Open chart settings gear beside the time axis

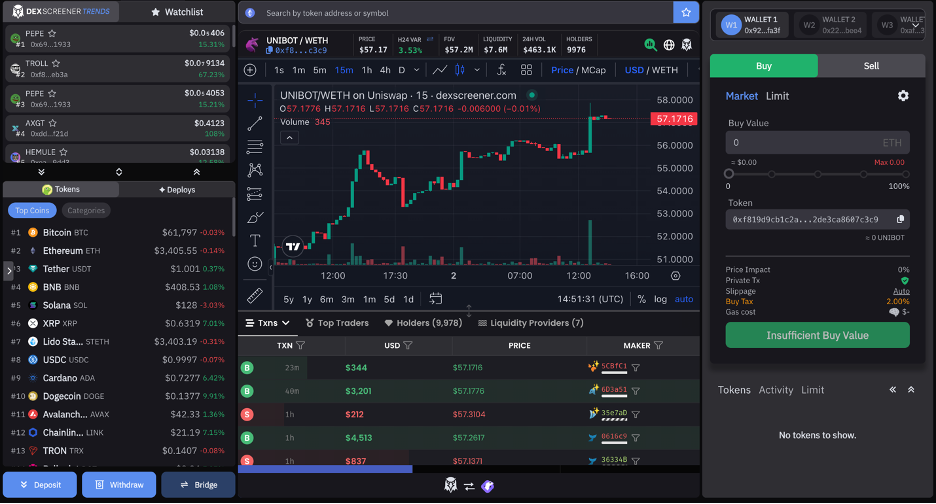pyautogui.click(x=676, y=276)
